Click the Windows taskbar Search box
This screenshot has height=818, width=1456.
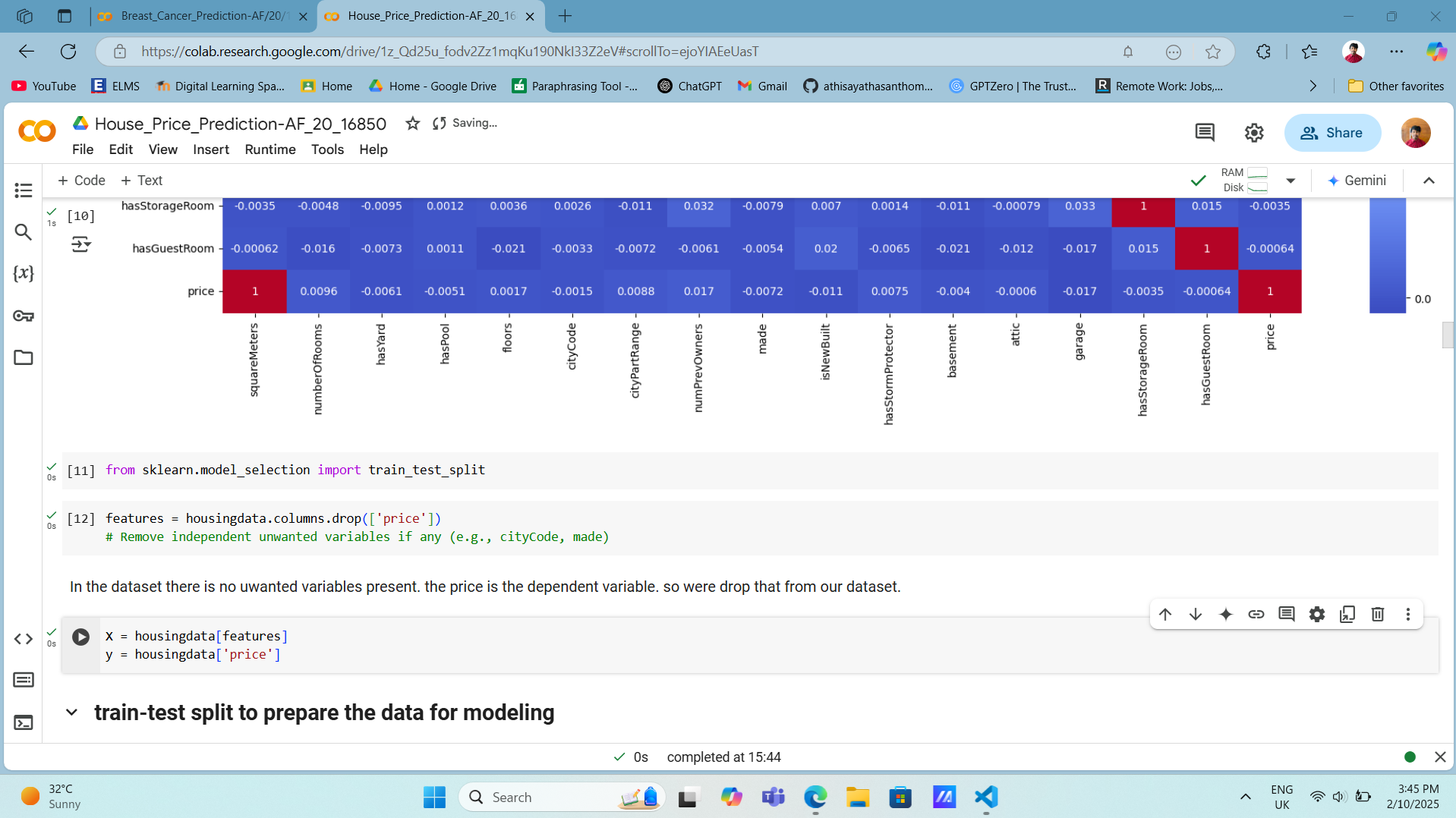[x=562, y=798]
